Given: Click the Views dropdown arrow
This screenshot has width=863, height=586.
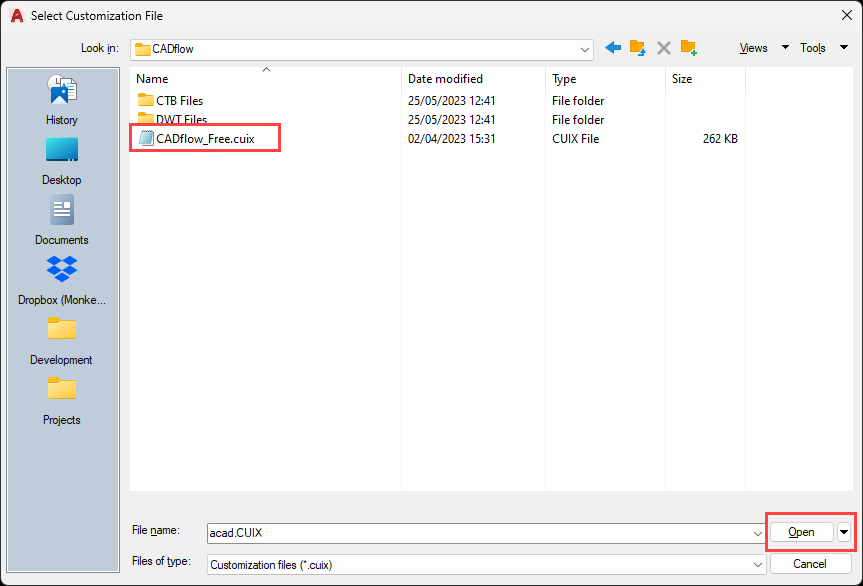Looking at the screenshot, I should [x=785, y=47].
